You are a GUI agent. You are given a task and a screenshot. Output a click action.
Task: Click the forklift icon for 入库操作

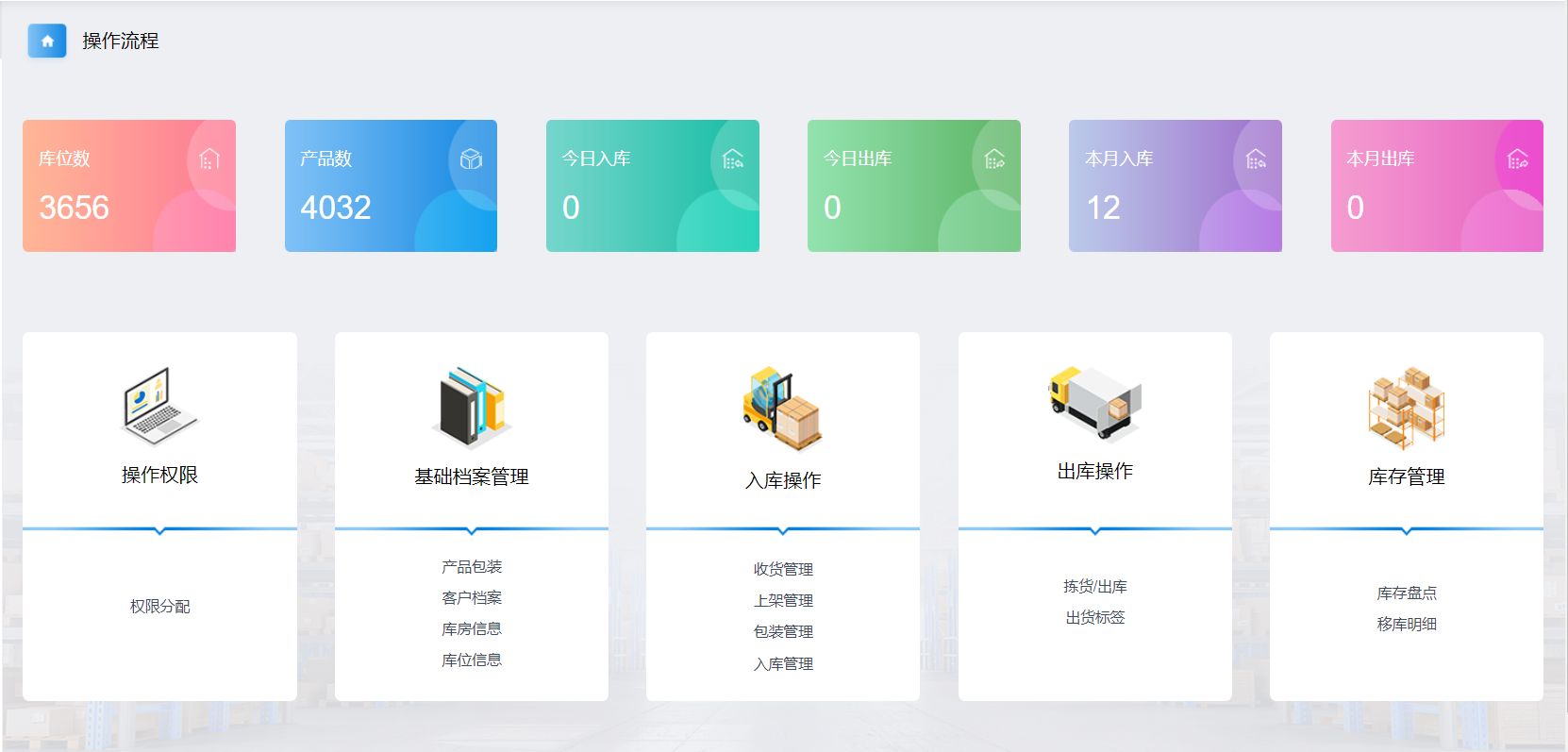point(782,409)
